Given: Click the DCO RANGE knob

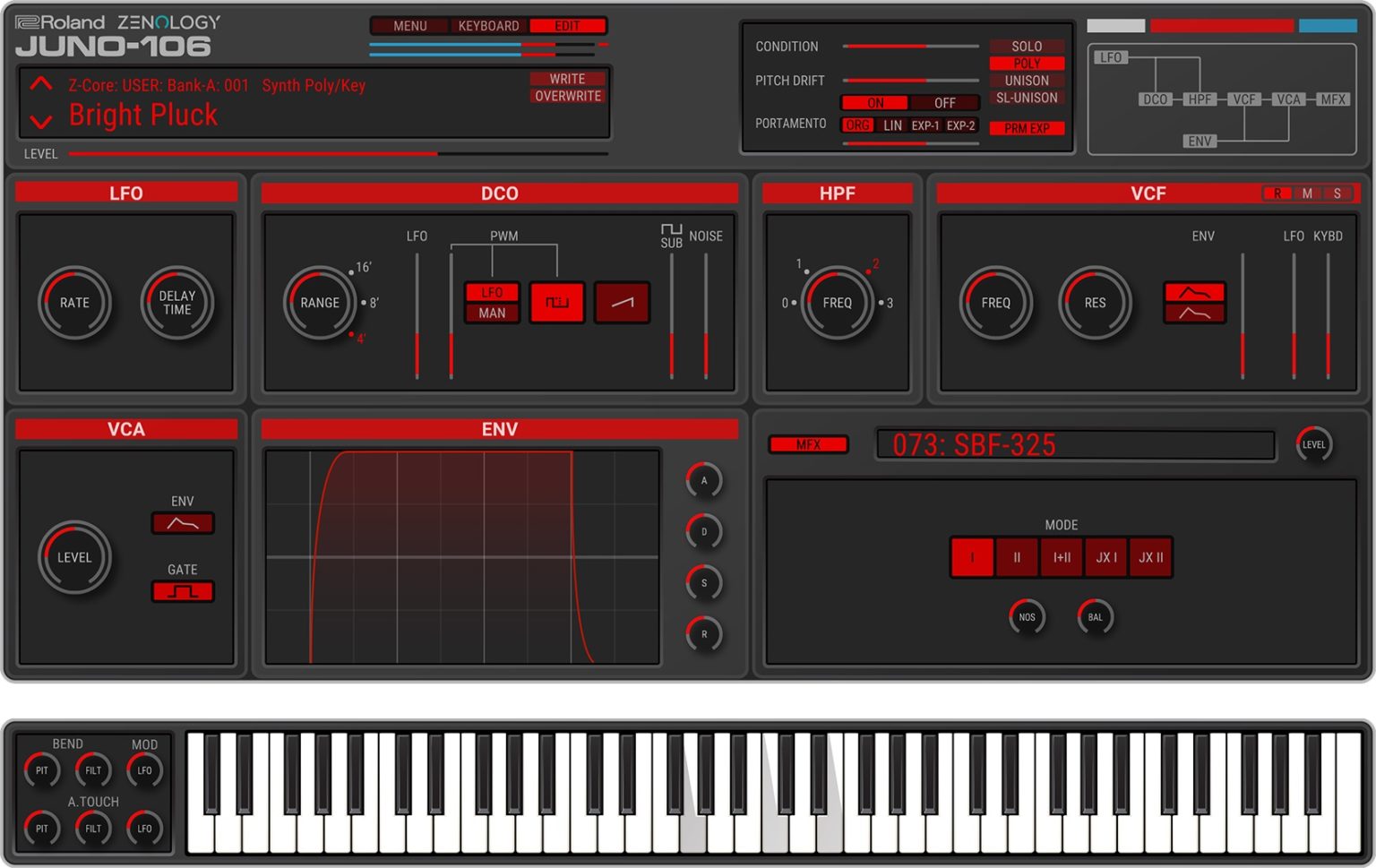Looking at the screenshot, I should (320, 303).
